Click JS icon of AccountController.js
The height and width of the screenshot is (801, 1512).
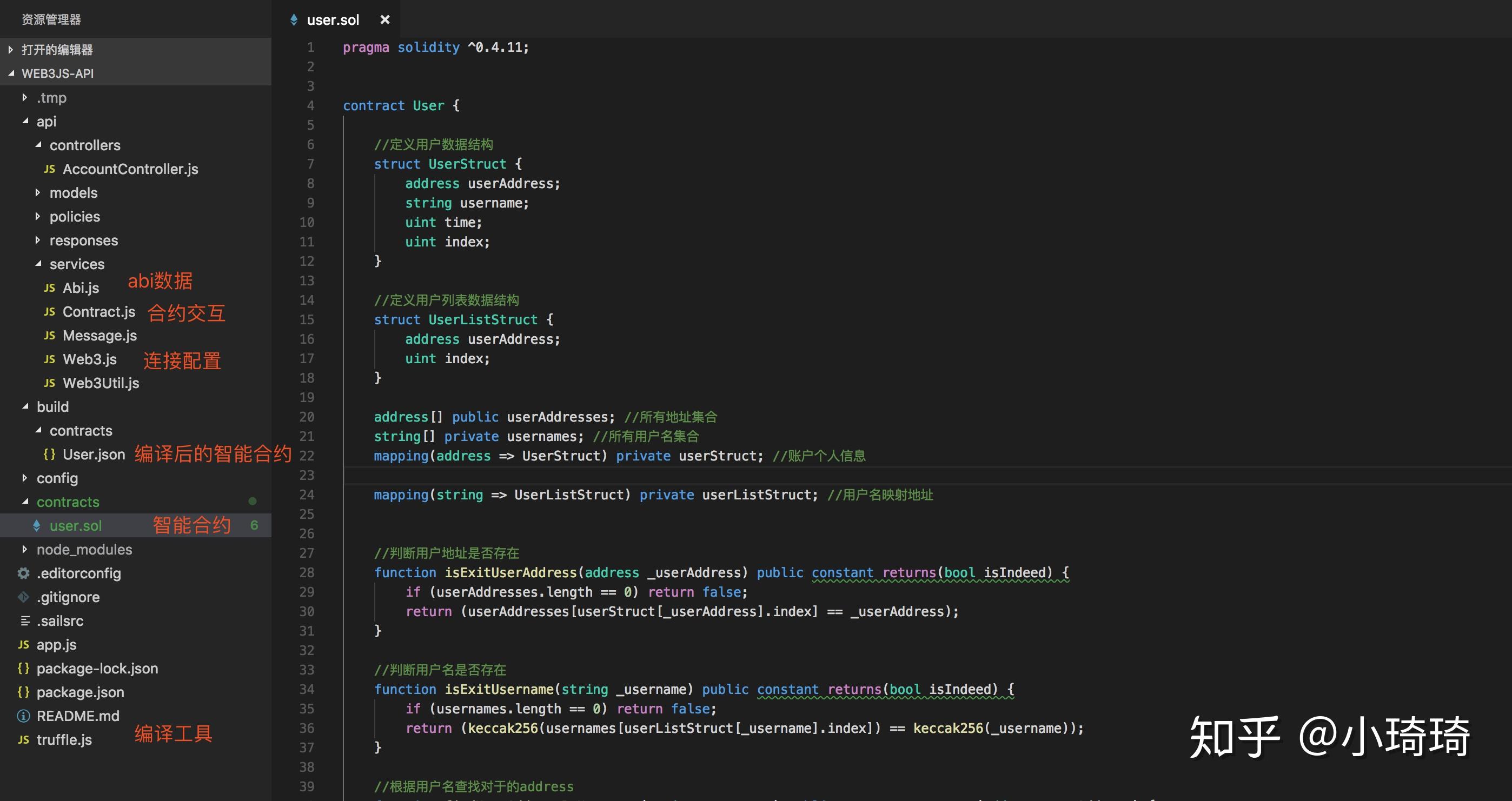pos(49,169)
